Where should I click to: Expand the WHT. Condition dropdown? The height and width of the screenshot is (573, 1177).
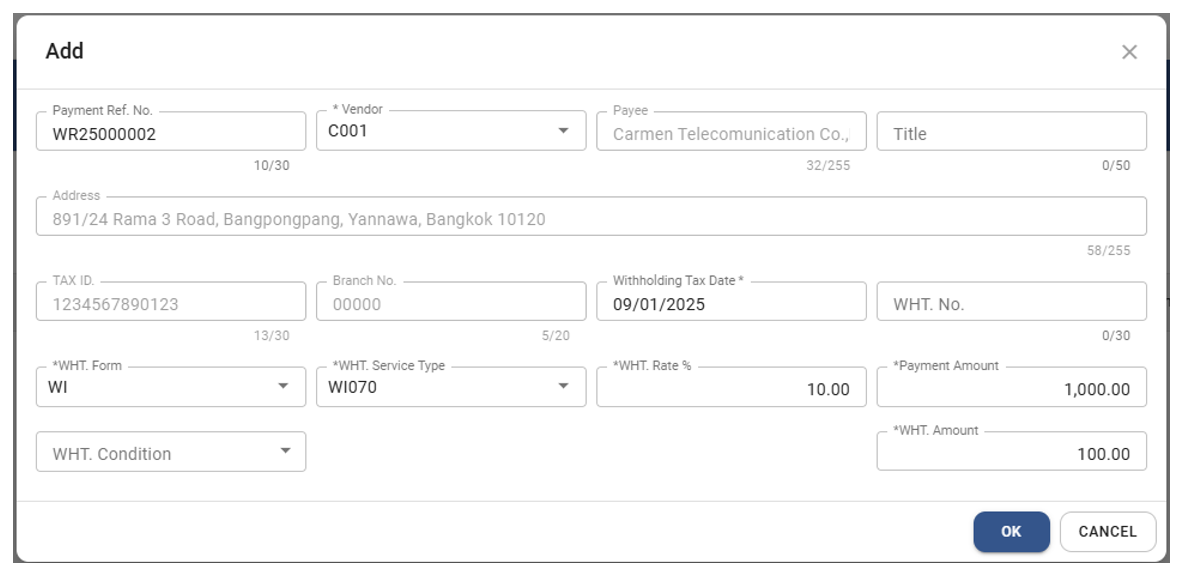pyautogui.click(x=170, y=452)
